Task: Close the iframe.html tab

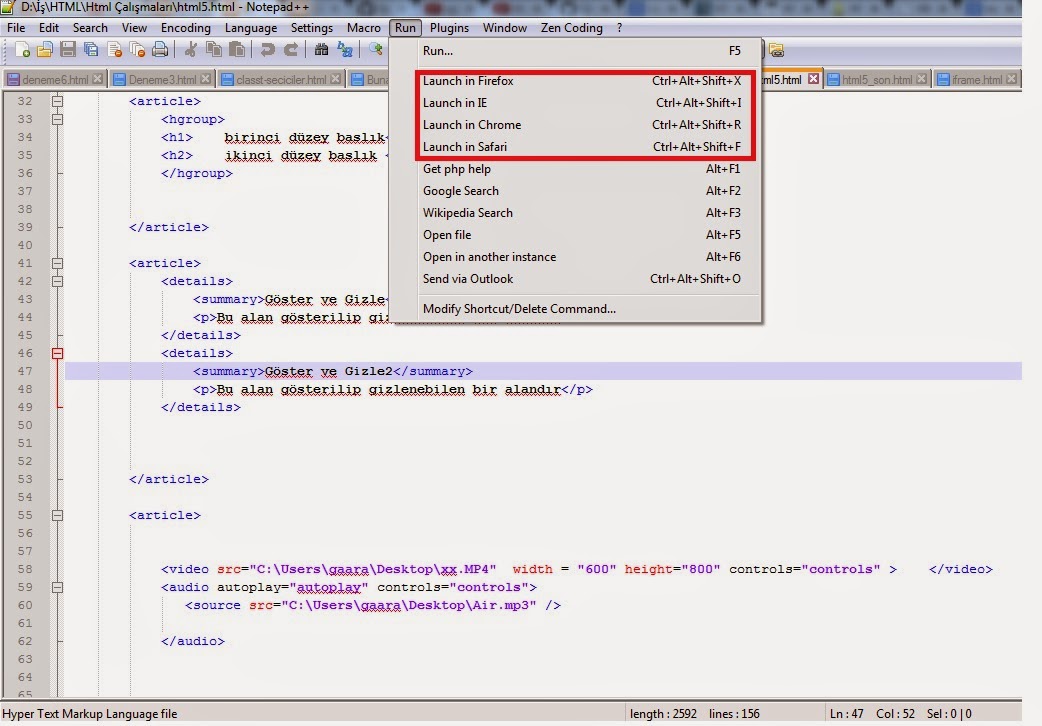Action: click(1012, 79)
